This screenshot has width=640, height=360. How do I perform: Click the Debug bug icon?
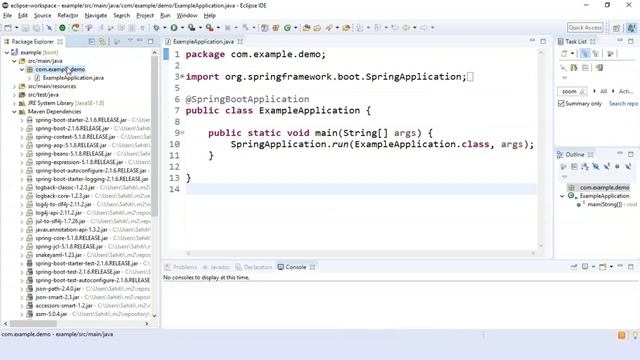[156, 28]
